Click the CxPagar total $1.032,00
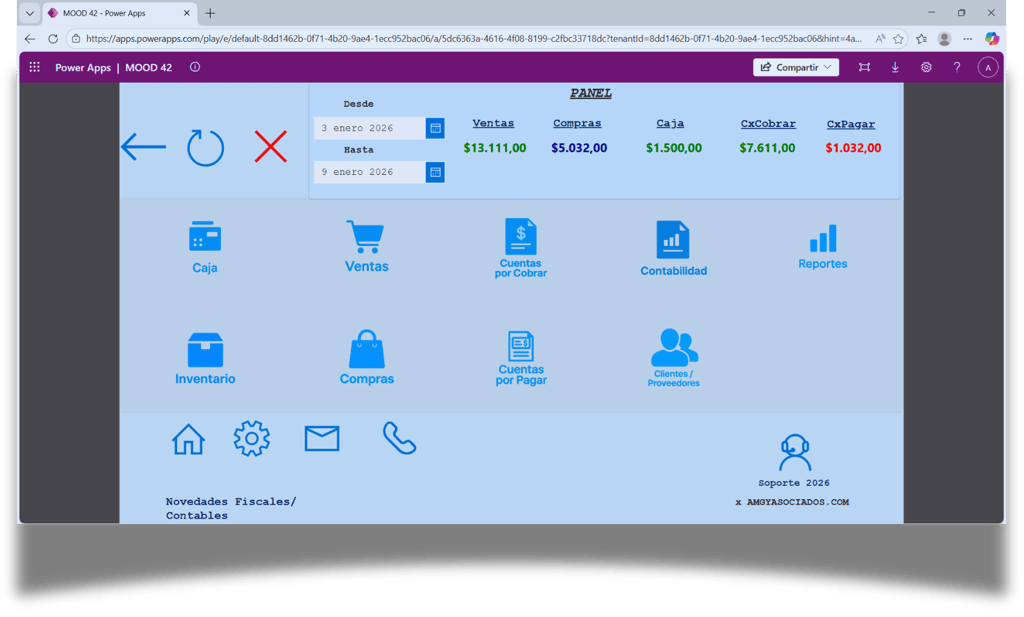This screenshot has height=617, width=1024. [853, 148]
